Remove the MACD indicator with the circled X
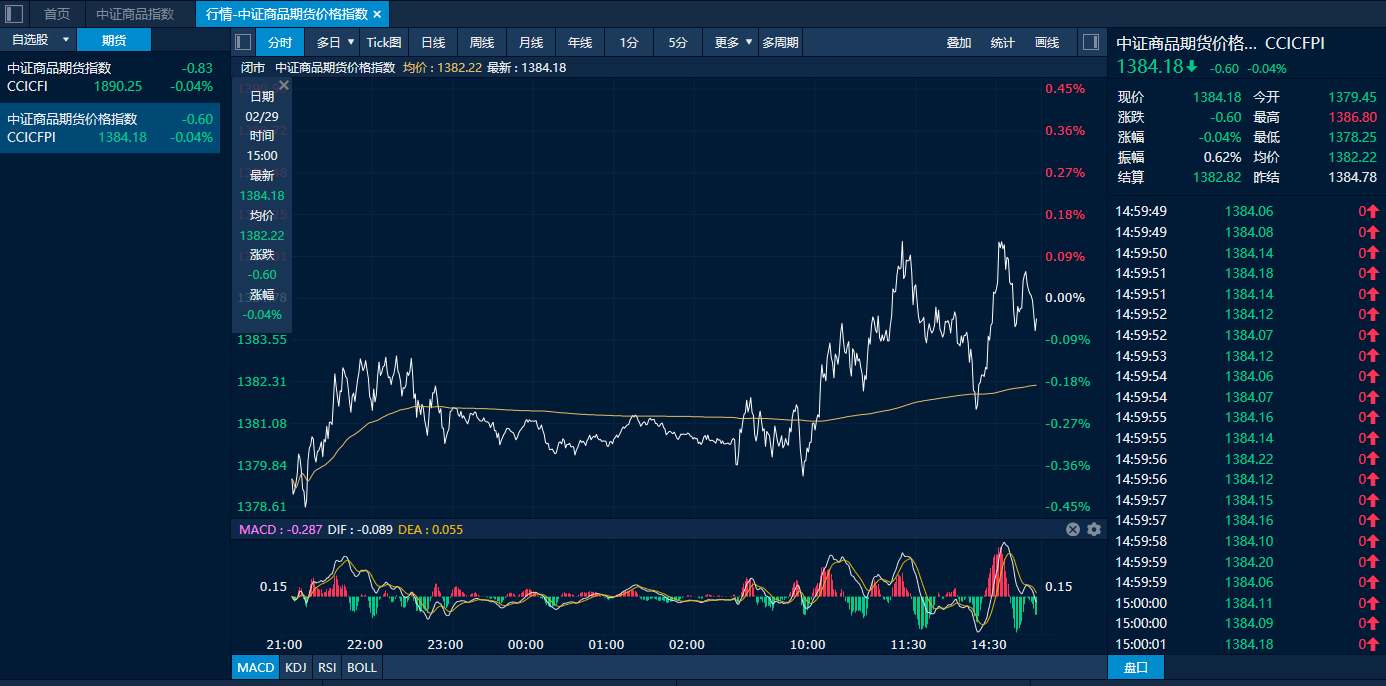This screenshot has width=1386, height=686. pyautogui.click(x=1073, y=529)
